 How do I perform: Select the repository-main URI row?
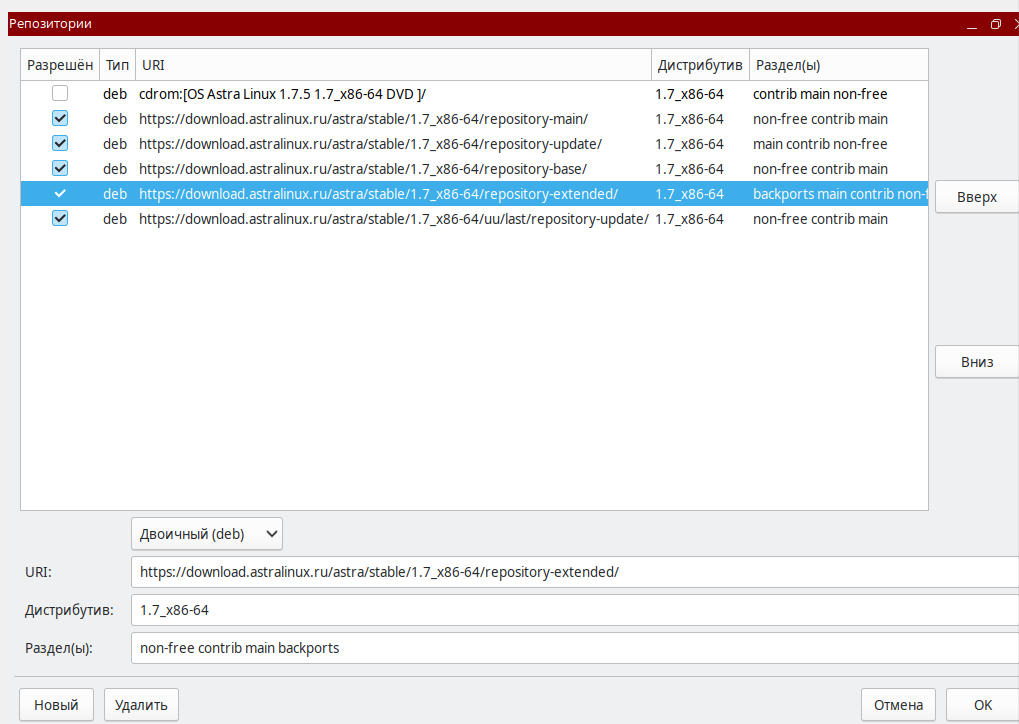[363, 119]
